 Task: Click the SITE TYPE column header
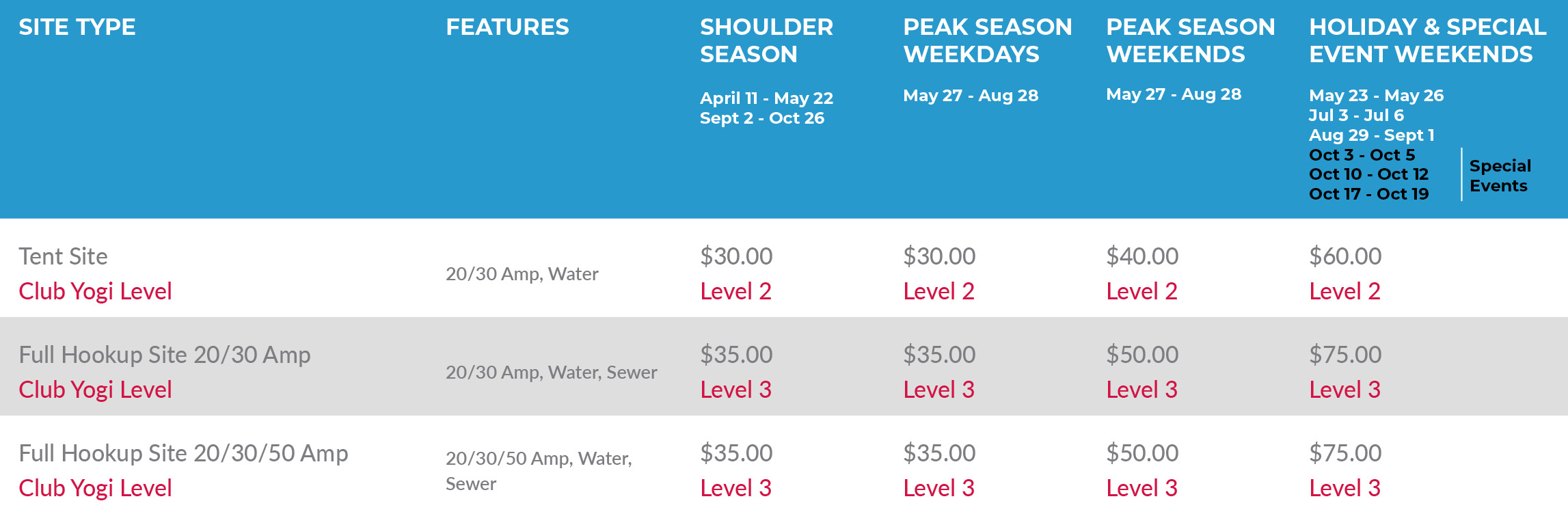point(77,27)
